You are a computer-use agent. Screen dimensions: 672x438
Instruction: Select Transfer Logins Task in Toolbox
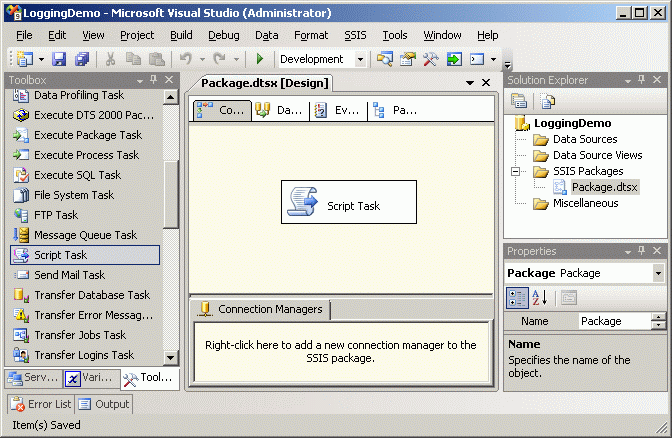point(85,355)
